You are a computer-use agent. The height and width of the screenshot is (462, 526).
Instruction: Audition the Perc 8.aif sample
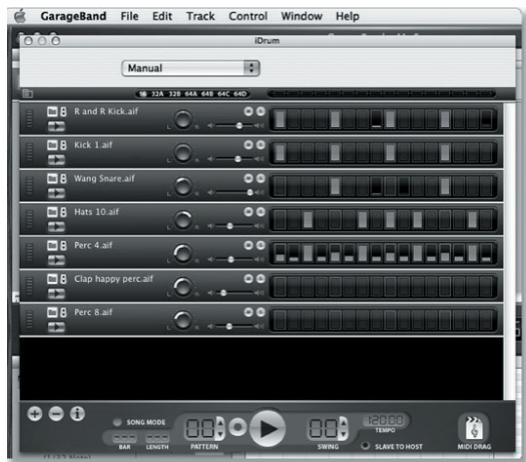coord(56,327)
